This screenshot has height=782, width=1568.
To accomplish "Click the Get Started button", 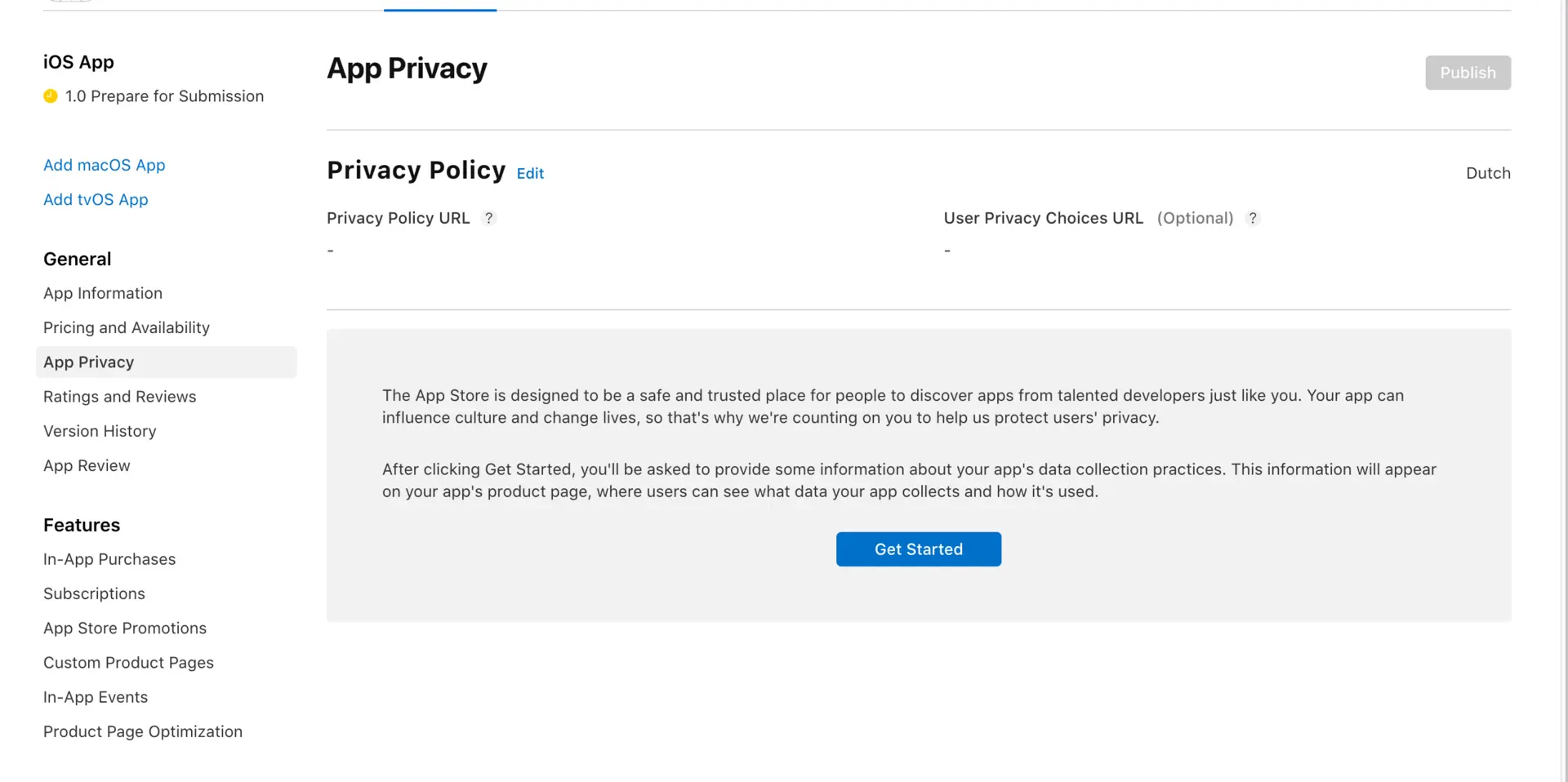I will pos(919,549).
